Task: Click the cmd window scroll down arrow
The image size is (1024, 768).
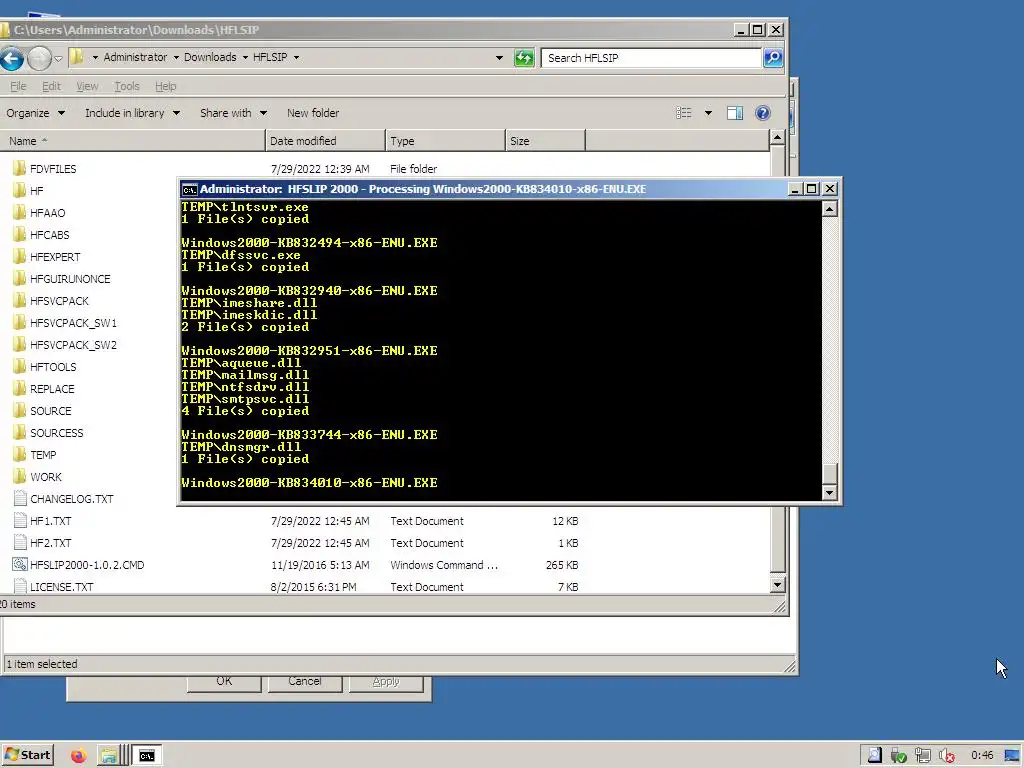Action: coord(829,492)
